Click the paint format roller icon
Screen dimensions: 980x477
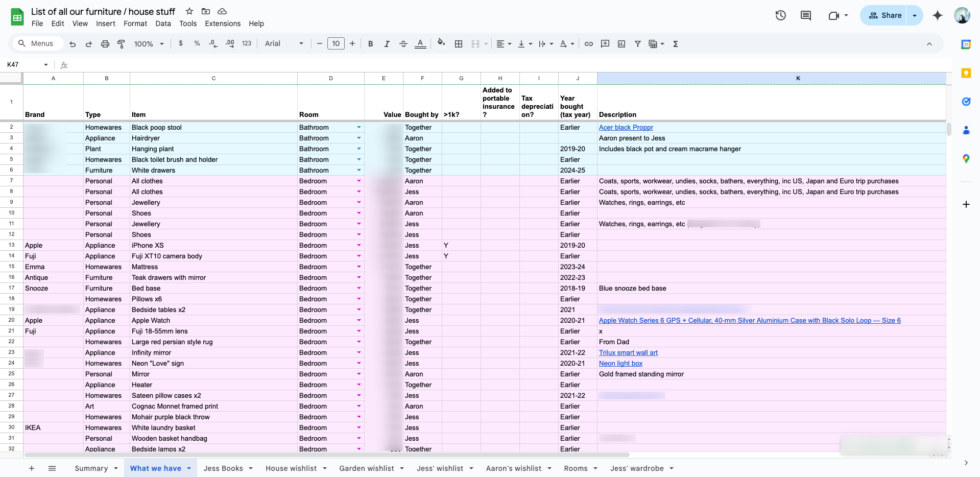pos(119,44)
